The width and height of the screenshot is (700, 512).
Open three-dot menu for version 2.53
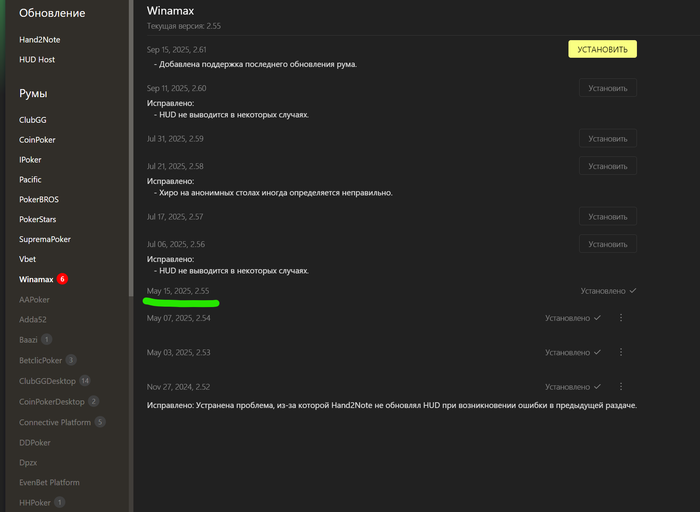pyautogui.click(x=621, y=352)
